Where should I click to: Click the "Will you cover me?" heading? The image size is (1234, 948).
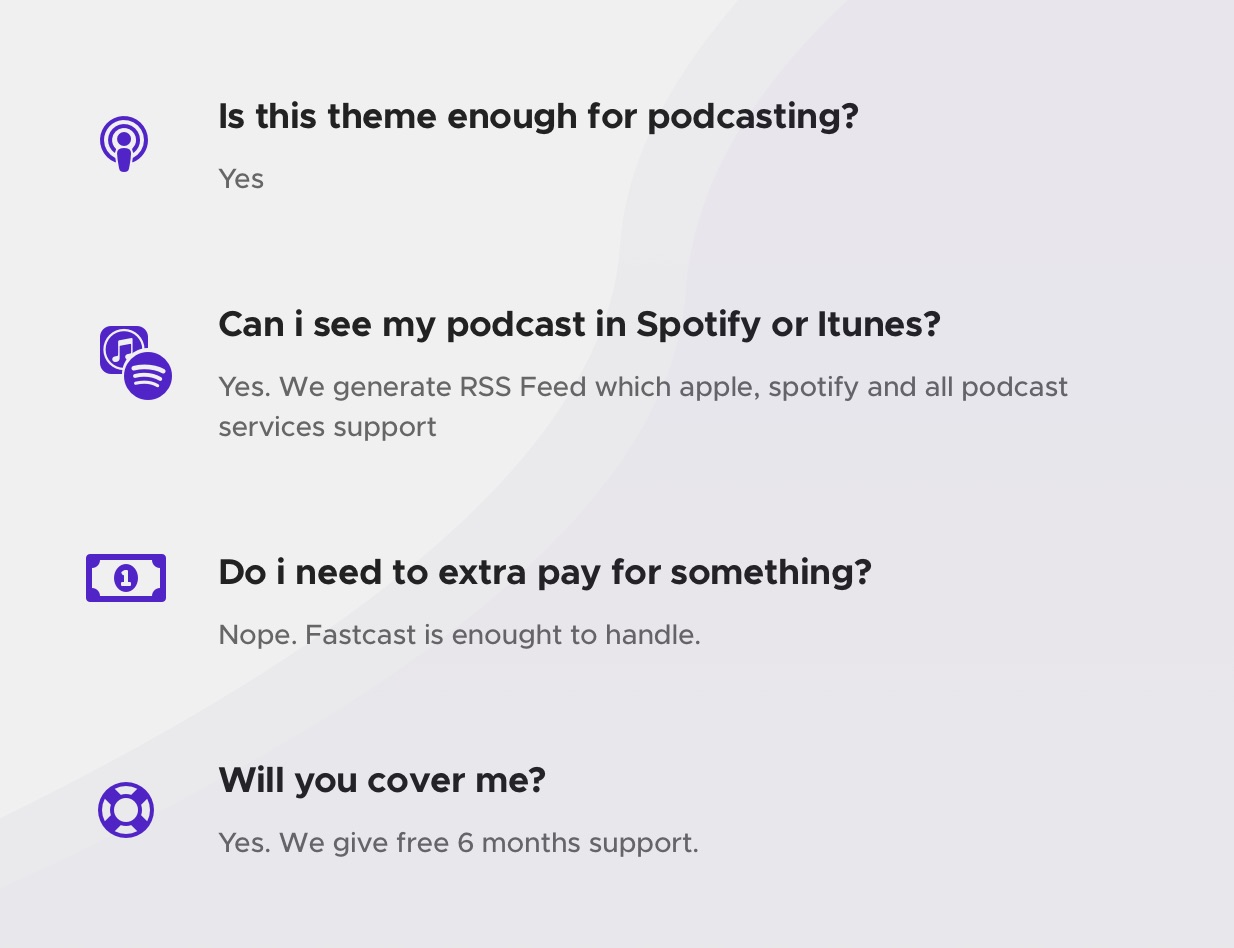coord(382,780)
